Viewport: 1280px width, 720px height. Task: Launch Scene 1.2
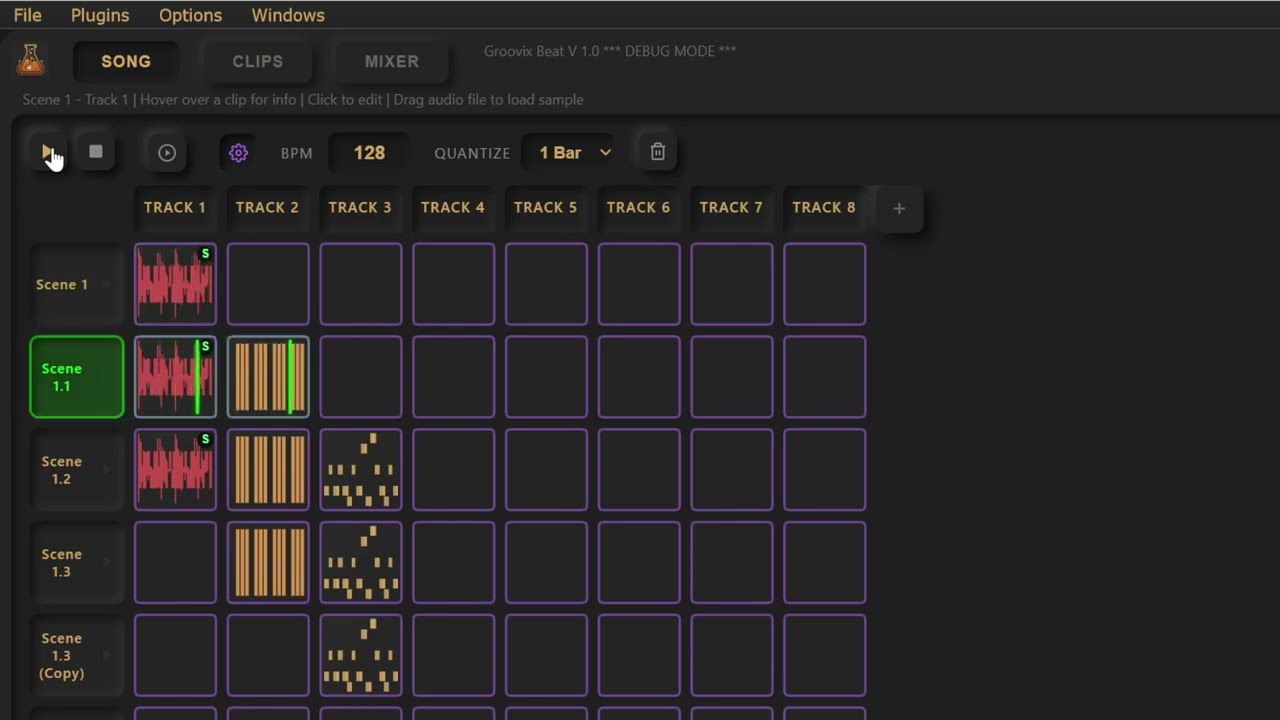click(77, 470)
